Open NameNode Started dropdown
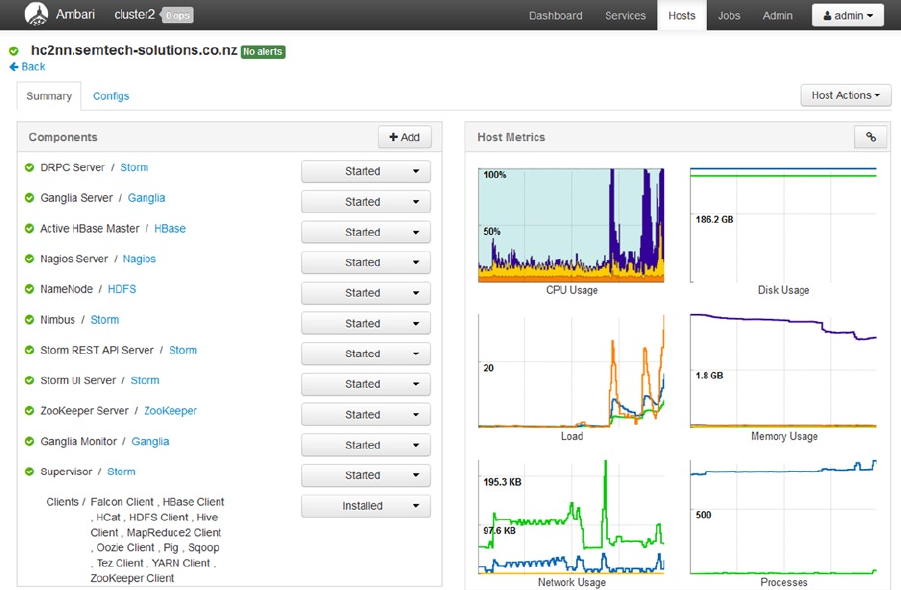 366,293
